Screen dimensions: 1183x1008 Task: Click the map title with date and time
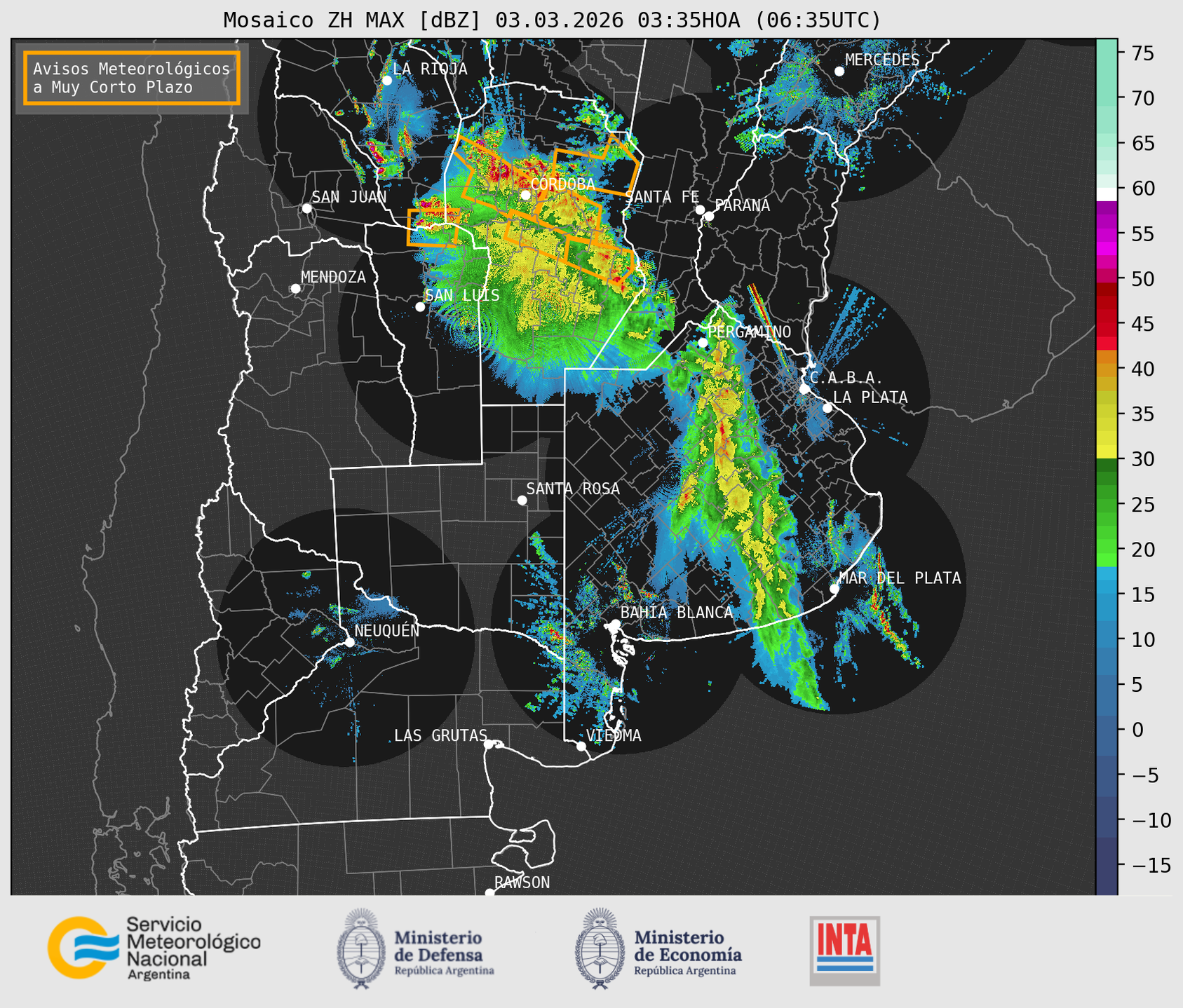click(x=552, y=20)
